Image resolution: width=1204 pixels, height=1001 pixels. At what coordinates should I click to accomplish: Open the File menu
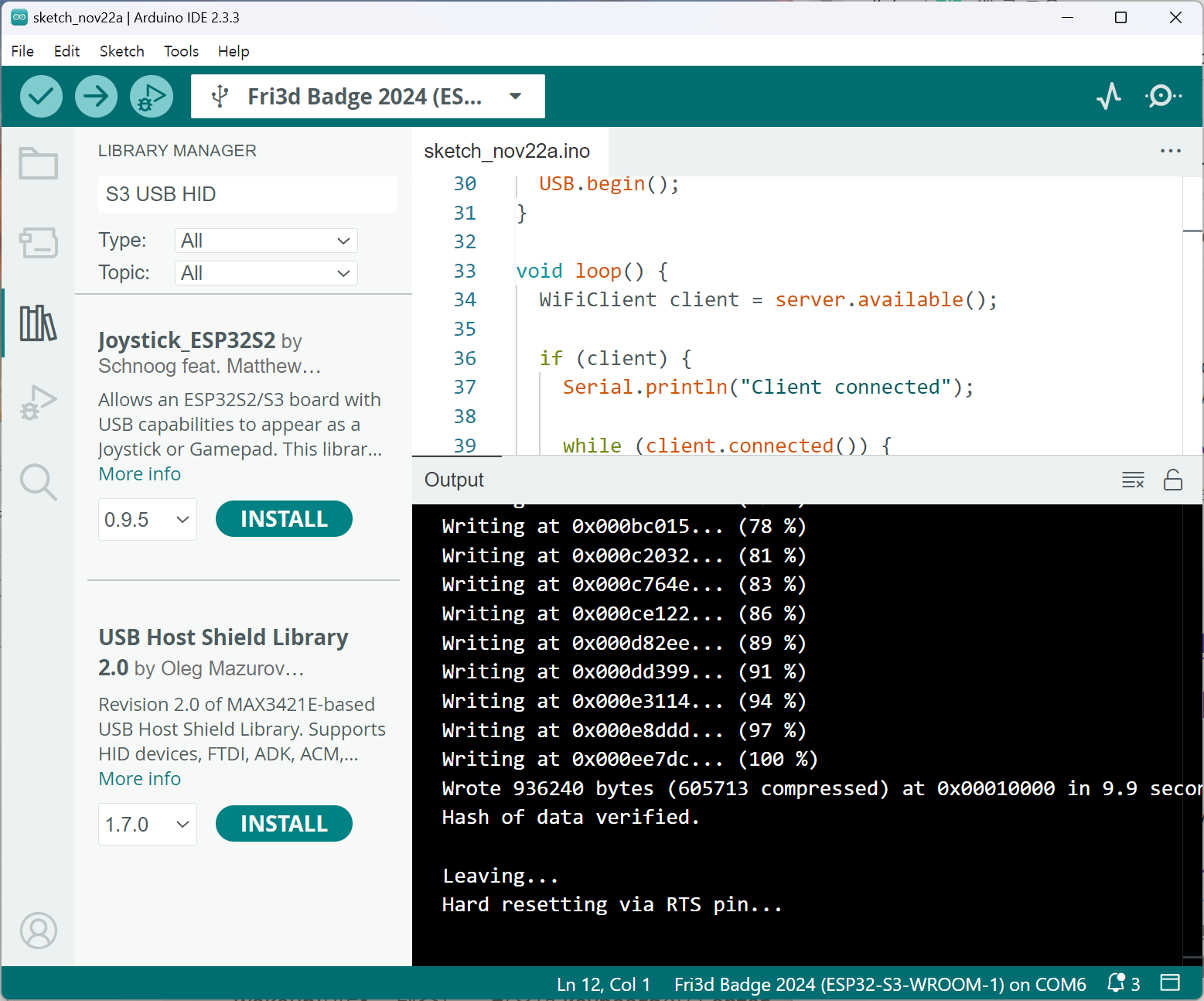tap(22, 51)
